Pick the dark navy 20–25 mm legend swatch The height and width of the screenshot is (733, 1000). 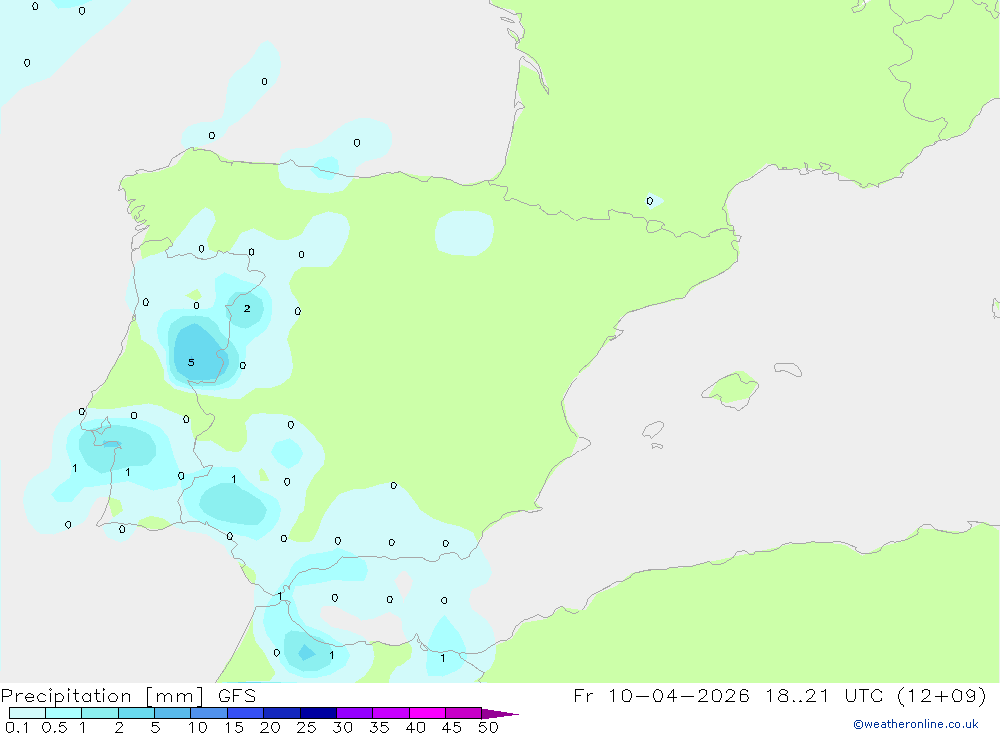(x=281, y=713)
